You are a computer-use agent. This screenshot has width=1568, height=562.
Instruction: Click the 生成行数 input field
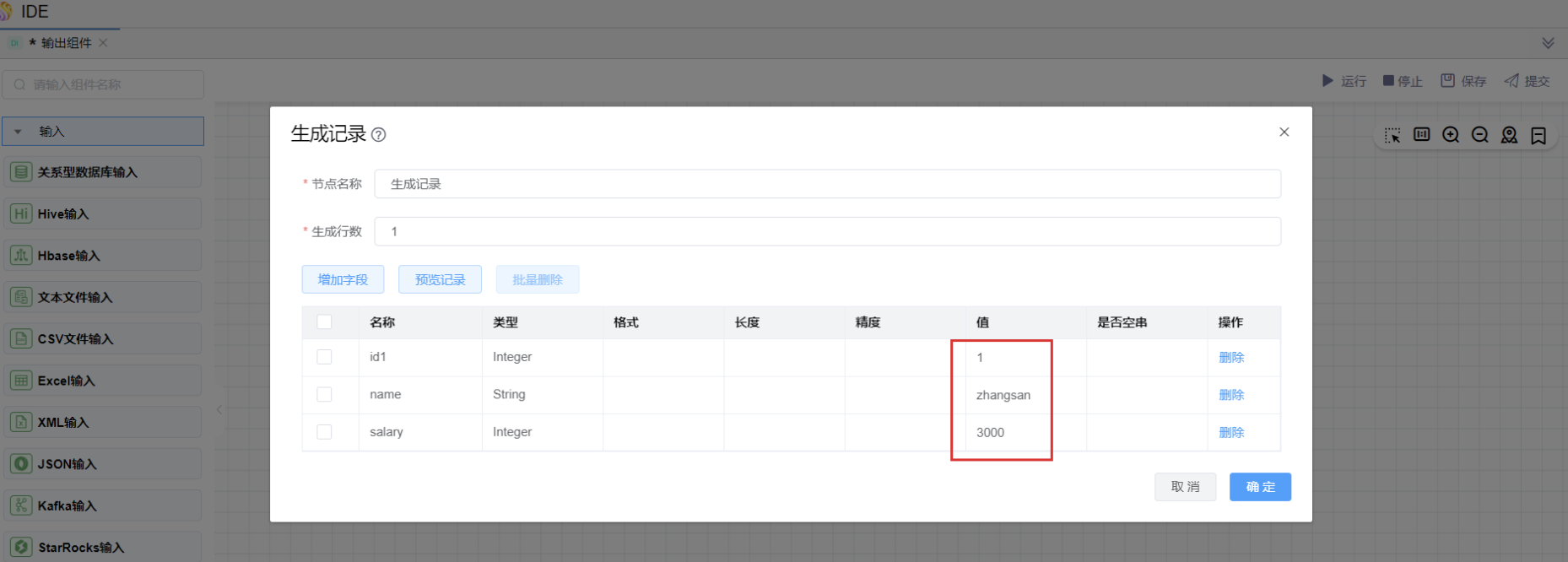click(827, 231)
